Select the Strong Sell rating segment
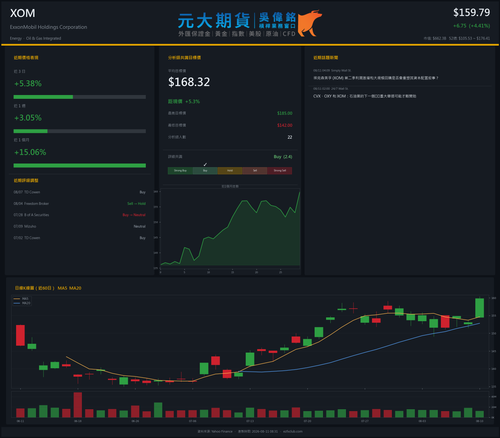 [x=280, y=171]
